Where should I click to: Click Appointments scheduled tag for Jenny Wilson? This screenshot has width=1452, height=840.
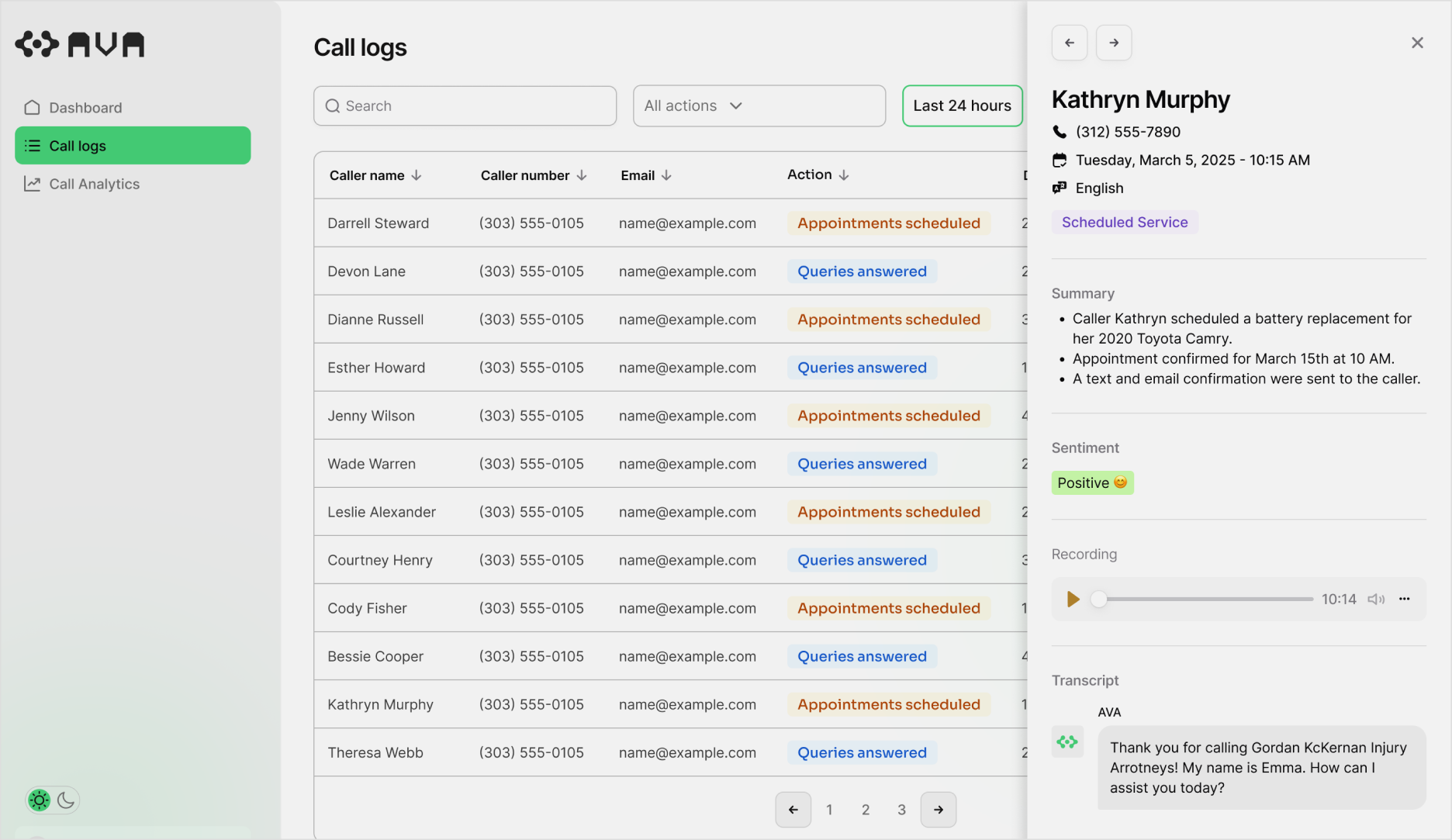coord(889,416)
